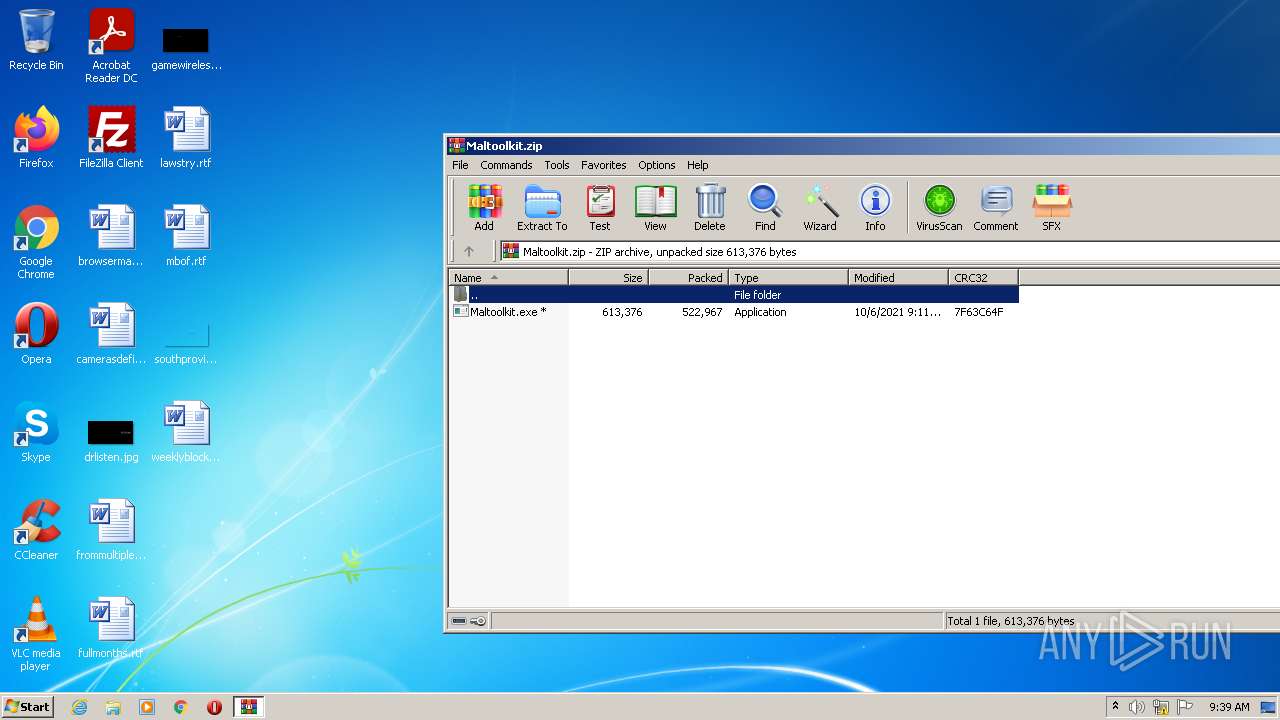
Task: Sort by Type column header
Action: 788,278
